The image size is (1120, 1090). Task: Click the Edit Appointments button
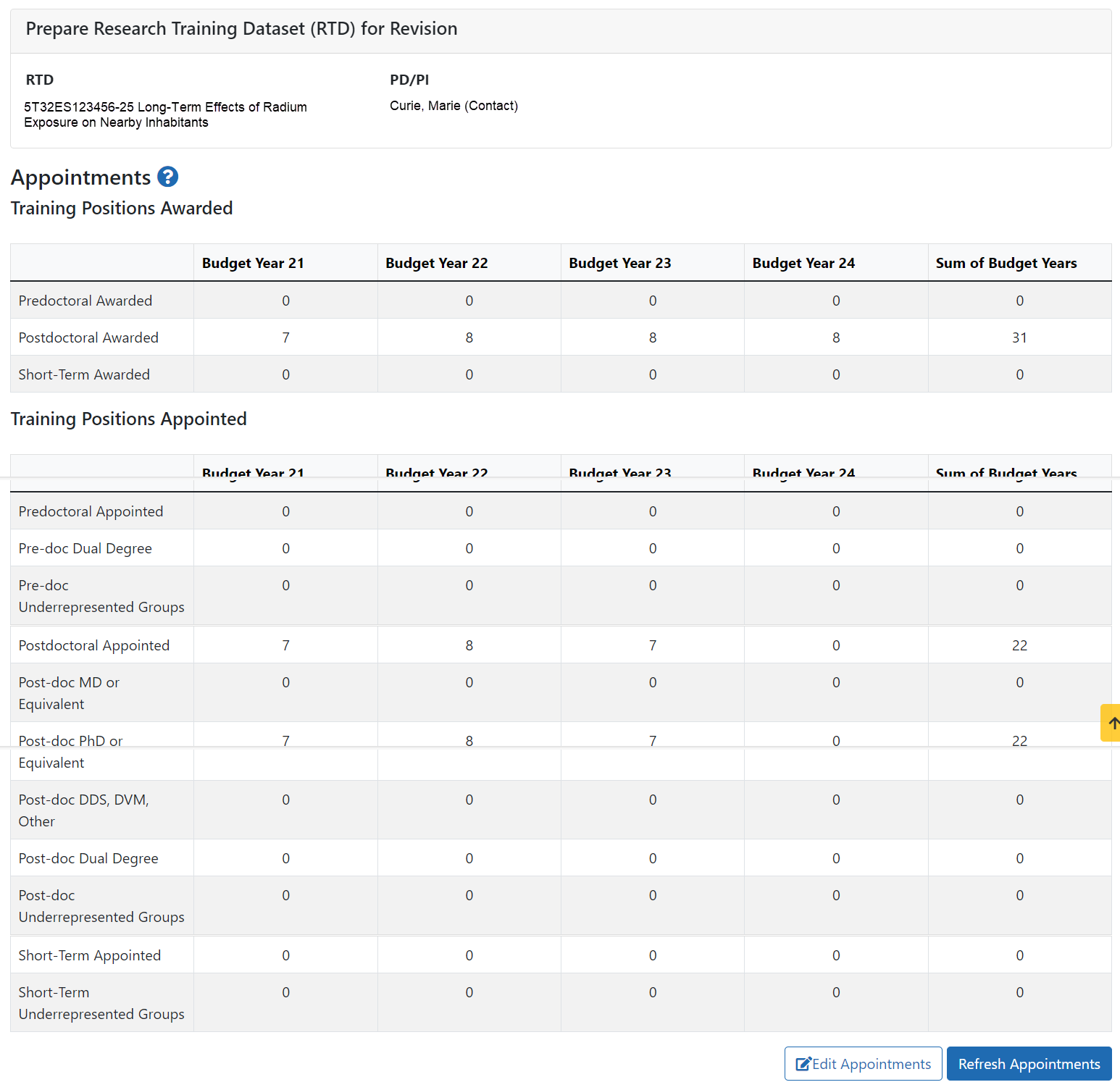click(863, 1063)
